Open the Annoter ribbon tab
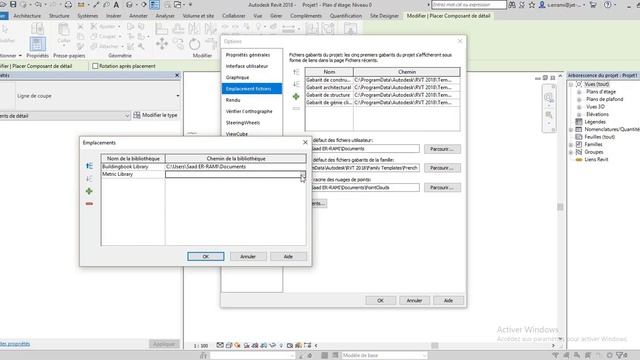 (x=138, y=16)
